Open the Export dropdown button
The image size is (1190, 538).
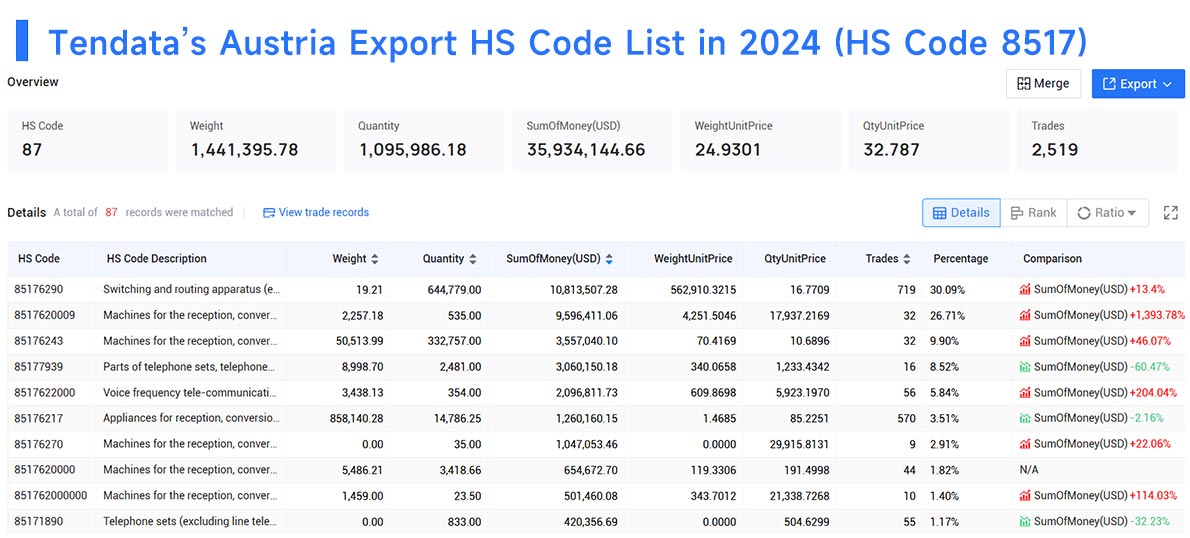1138,83
